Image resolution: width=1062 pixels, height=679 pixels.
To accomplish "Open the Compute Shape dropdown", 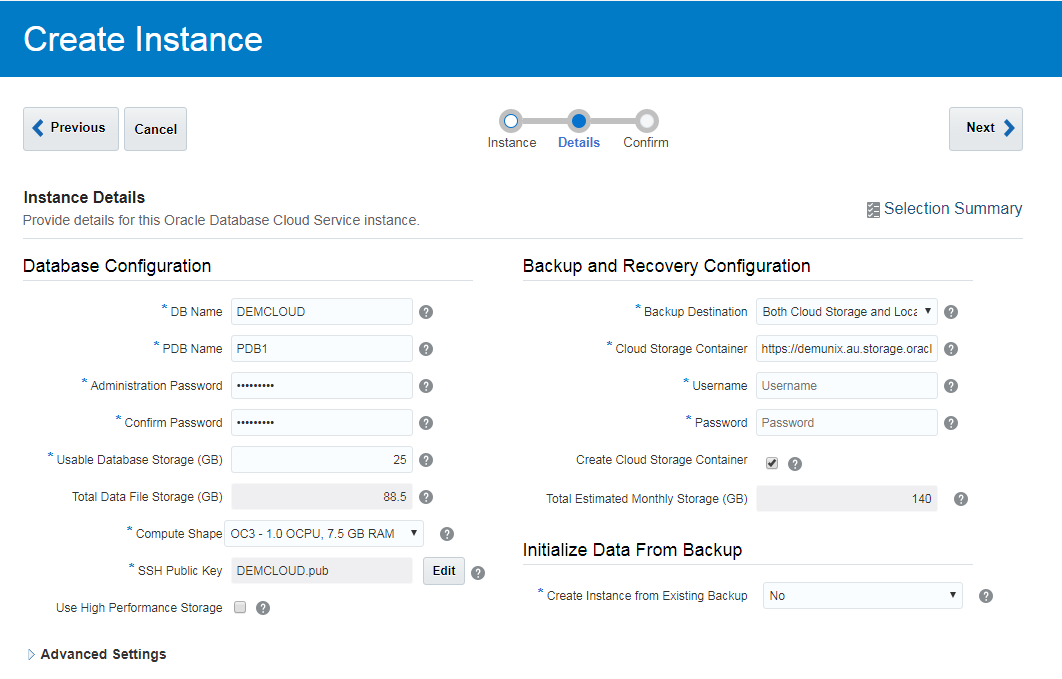I will [324, 534].
